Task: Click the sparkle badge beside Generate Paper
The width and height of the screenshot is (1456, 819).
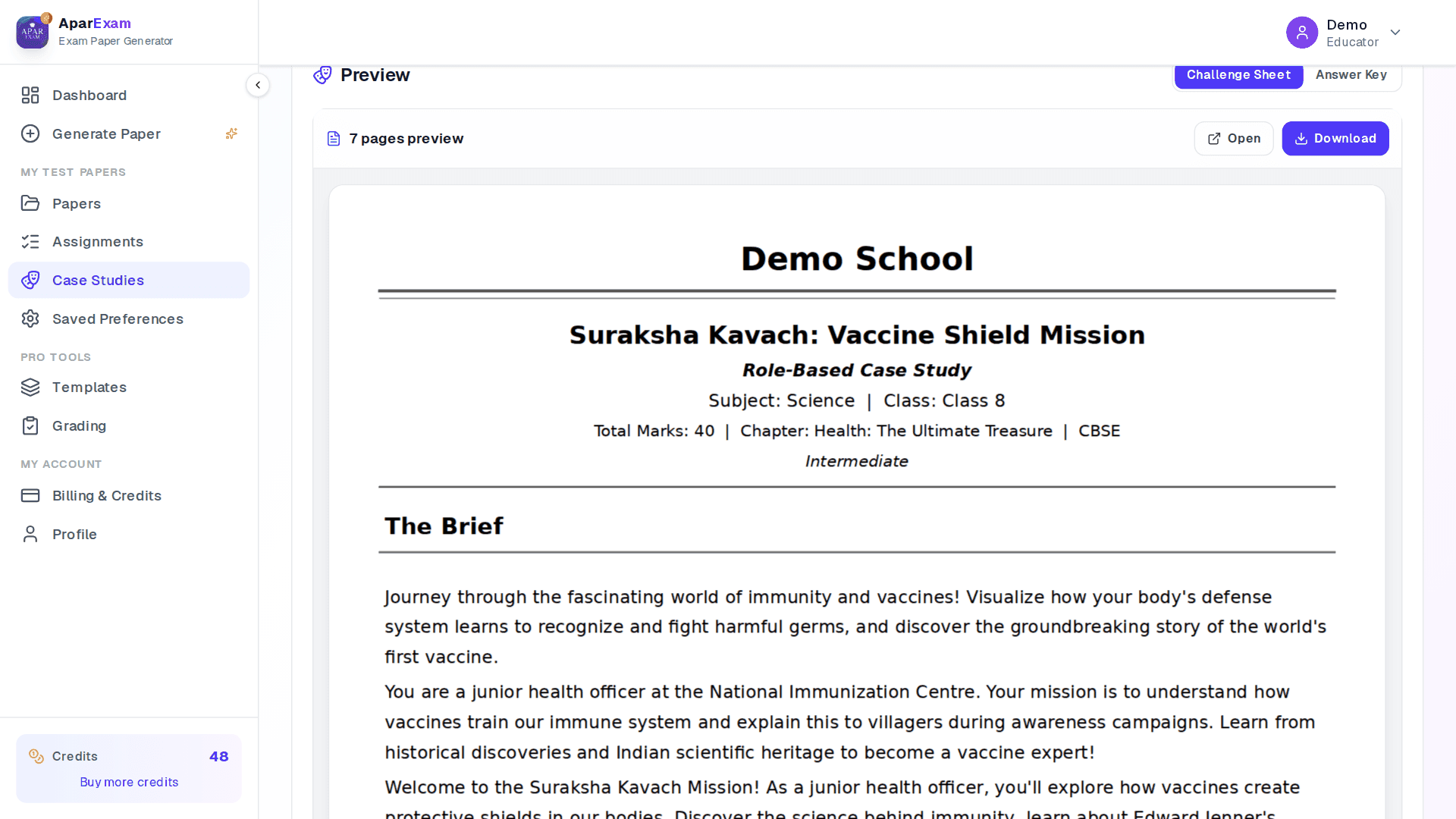Action: 232,133
